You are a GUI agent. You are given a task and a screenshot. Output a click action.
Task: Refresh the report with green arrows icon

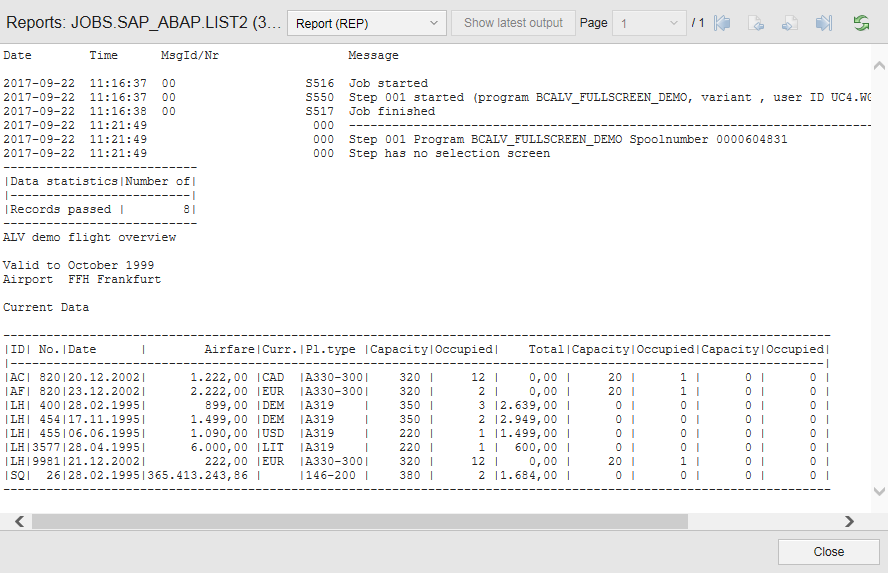pyautogui.click(x=860, y=23)
